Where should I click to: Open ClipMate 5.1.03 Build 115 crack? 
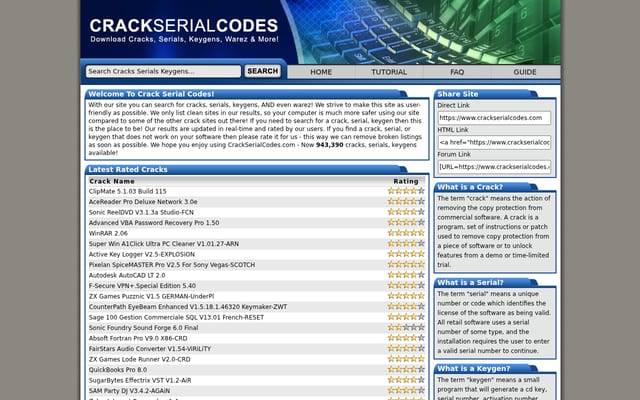(x=128, y=191)
